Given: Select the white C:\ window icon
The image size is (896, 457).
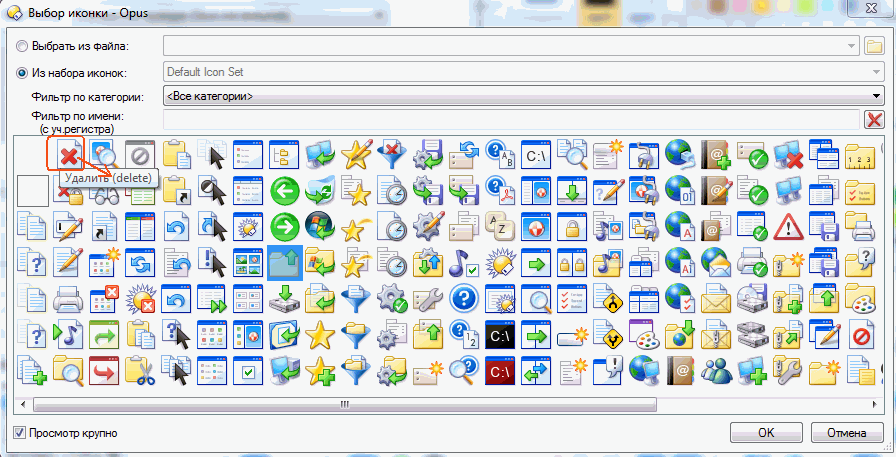Looking at the screenshot, I should 536,155.
